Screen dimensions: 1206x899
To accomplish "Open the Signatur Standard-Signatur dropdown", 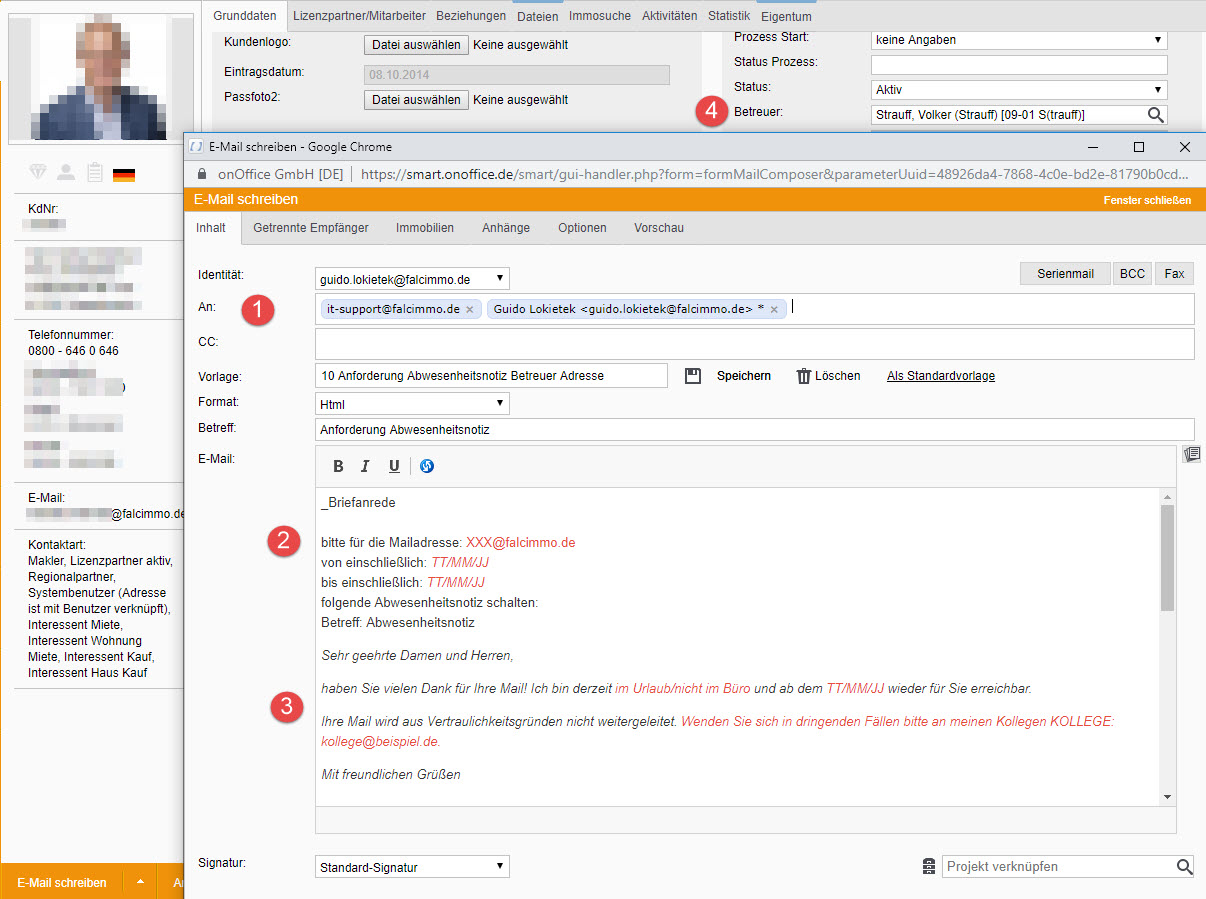I will click(x=412, y=867).
